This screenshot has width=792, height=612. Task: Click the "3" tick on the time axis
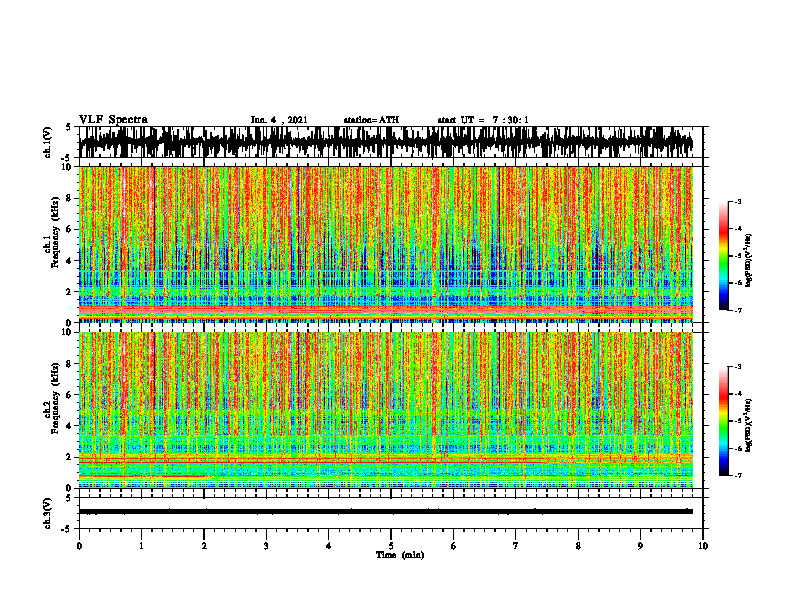[266, 546]
